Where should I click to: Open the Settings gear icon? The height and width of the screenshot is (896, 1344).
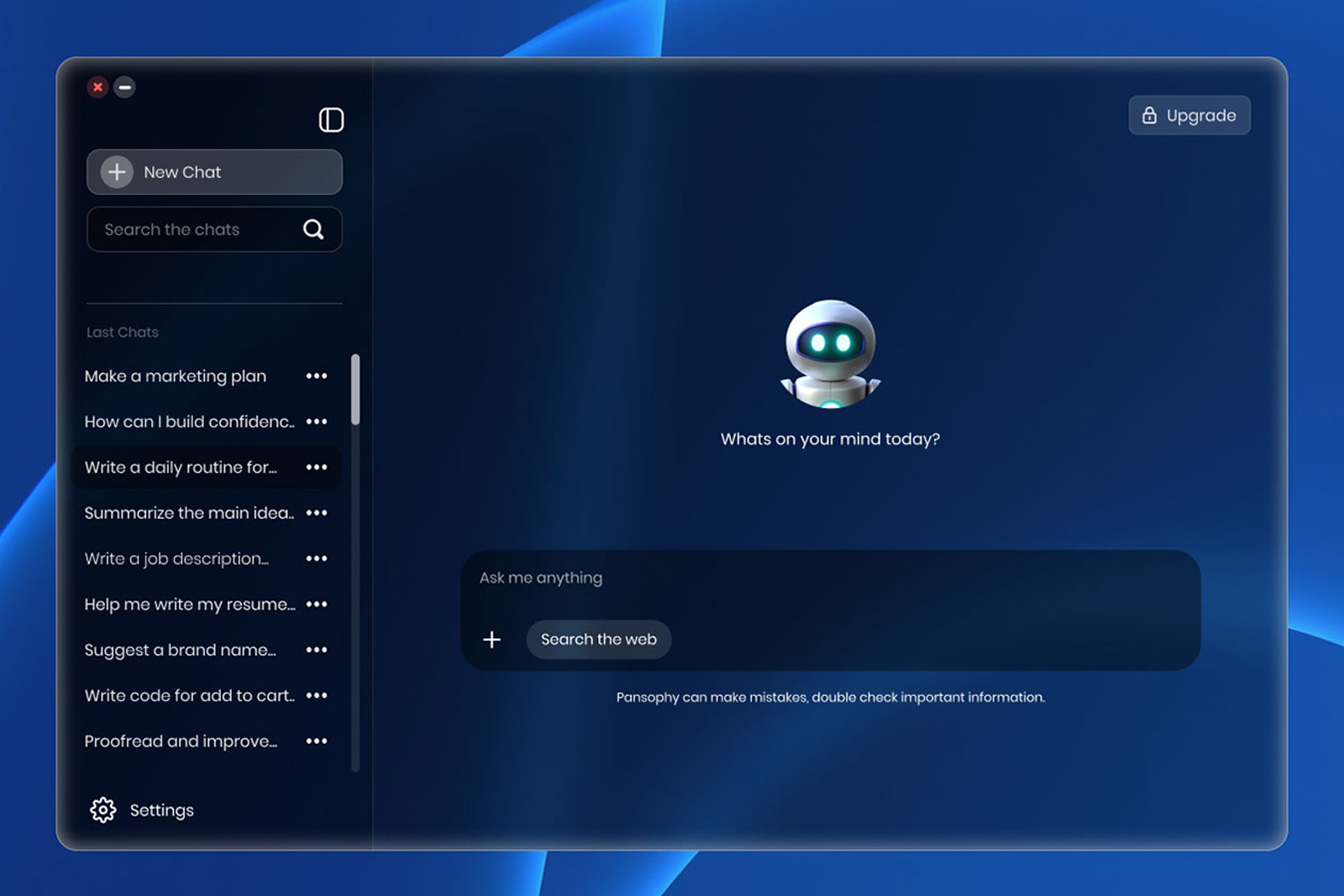(102, 810)
